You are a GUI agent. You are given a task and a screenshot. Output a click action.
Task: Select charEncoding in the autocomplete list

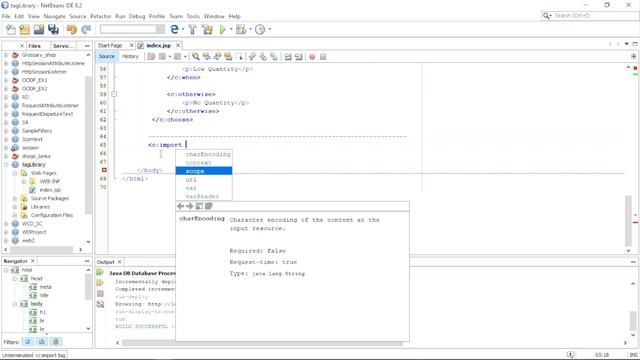(x=204, y=154)
